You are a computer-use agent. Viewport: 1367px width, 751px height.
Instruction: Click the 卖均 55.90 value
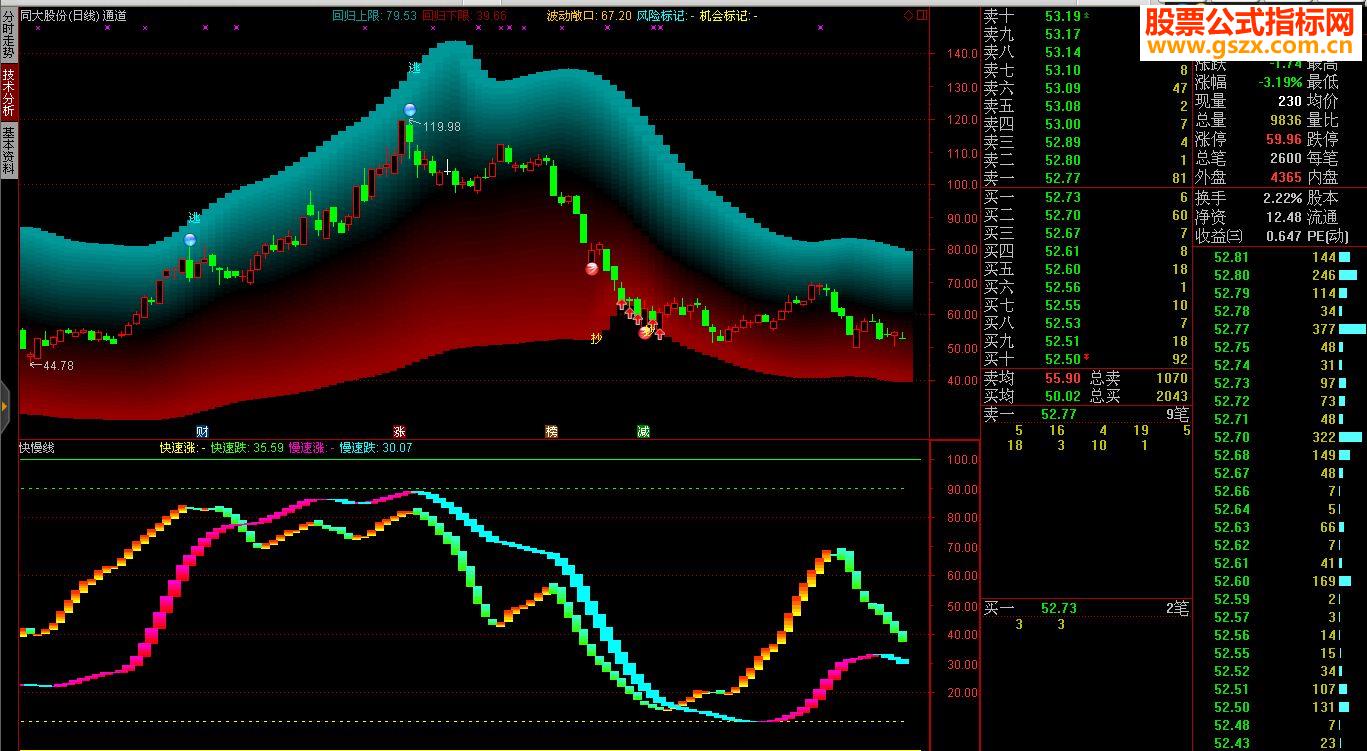coord(1062,378)
